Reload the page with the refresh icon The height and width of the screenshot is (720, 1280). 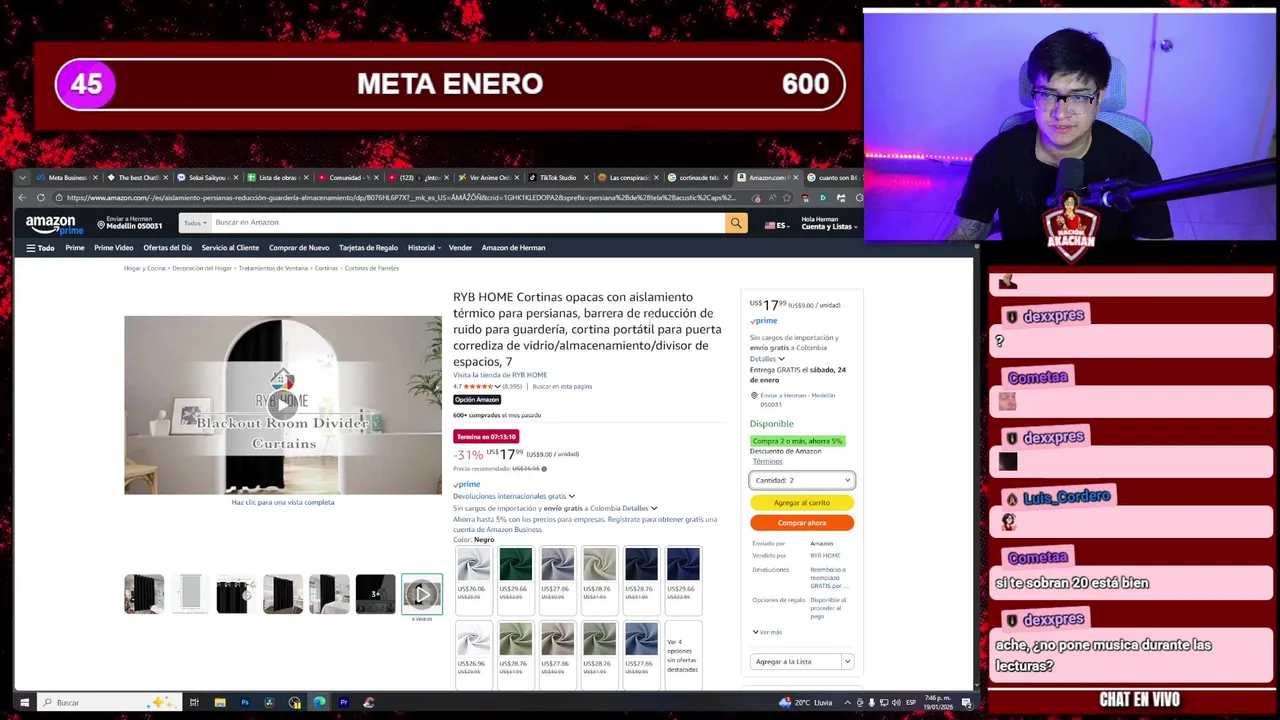(x=41, y=197)
